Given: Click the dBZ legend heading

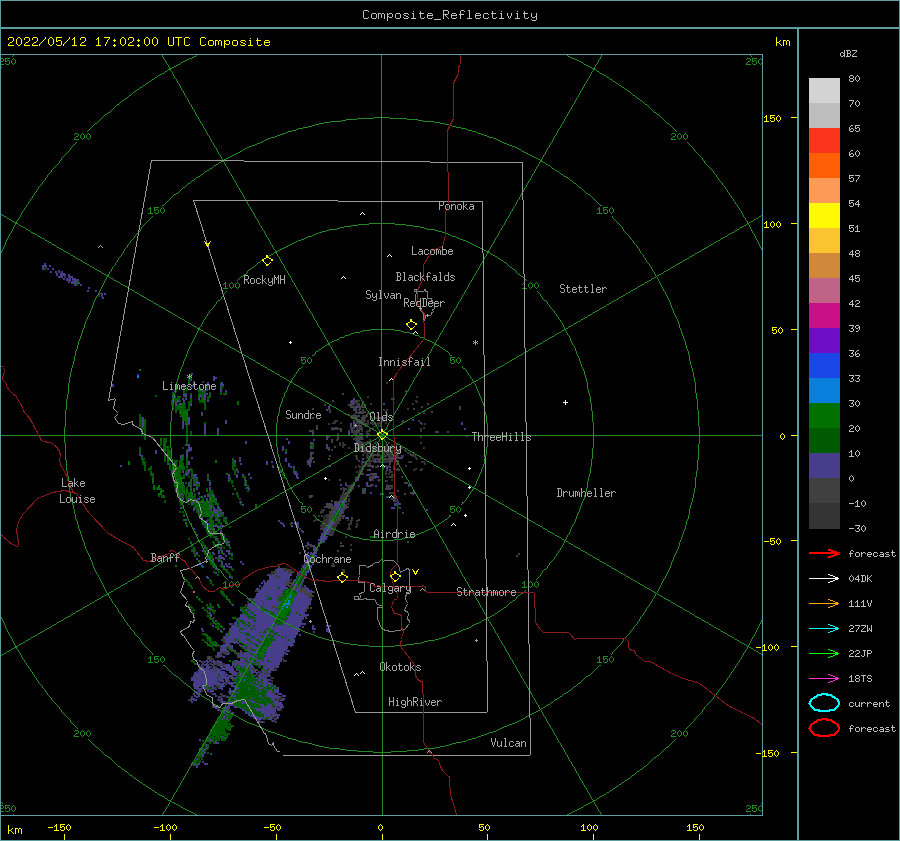Looking at the screenshot, I should (848, 53).
